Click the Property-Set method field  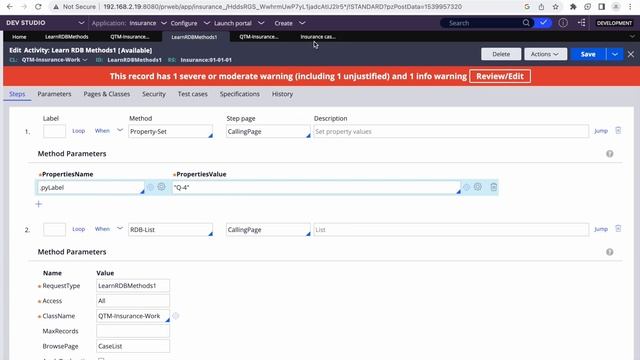[171, 131]
